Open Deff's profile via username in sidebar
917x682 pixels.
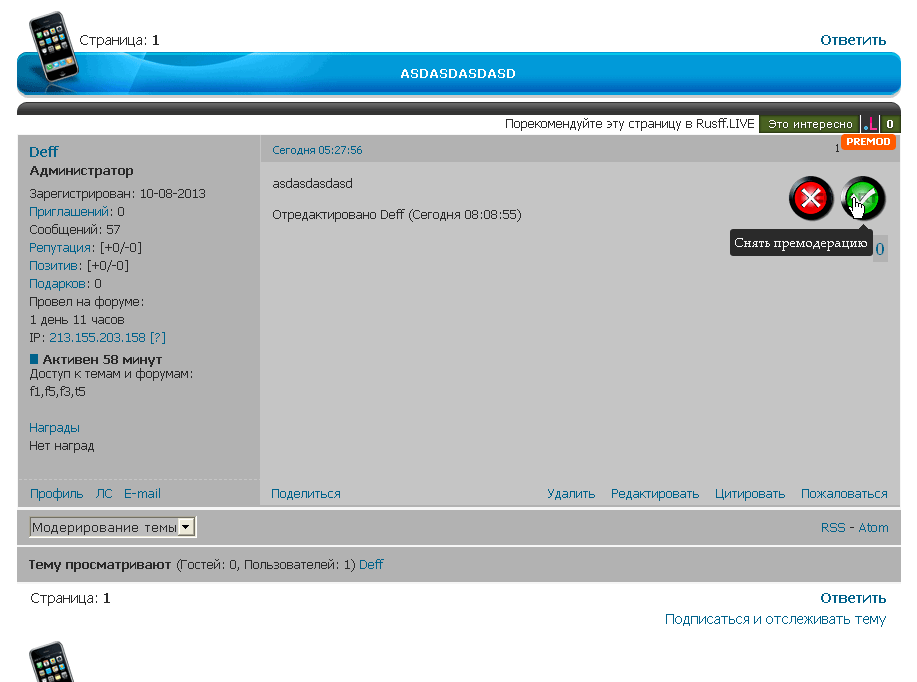(x=44, y=152)
